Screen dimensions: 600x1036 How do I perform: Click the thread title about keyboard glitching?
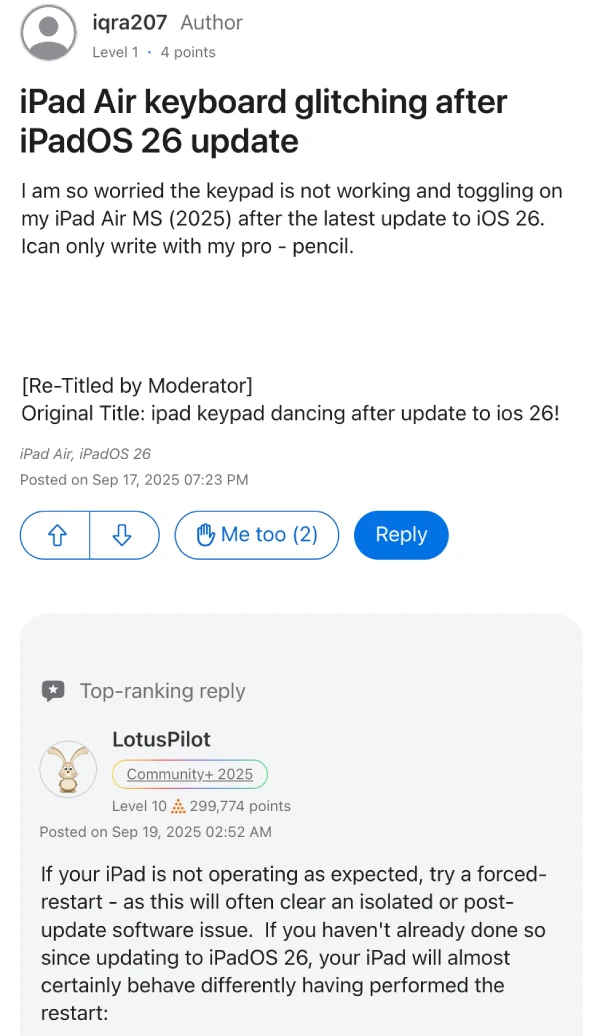(x=263, y=121)
